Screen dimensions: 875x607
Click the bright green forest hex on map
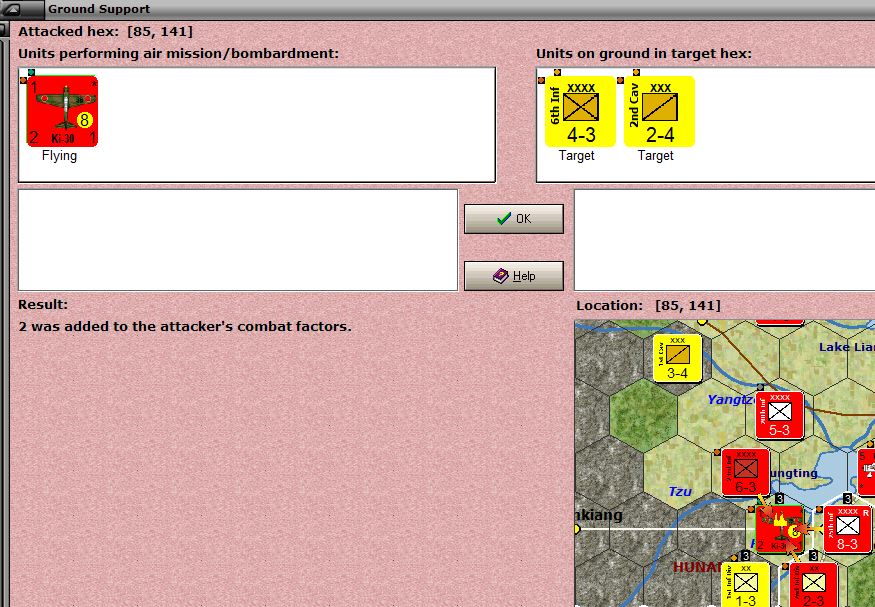[643, 416]
